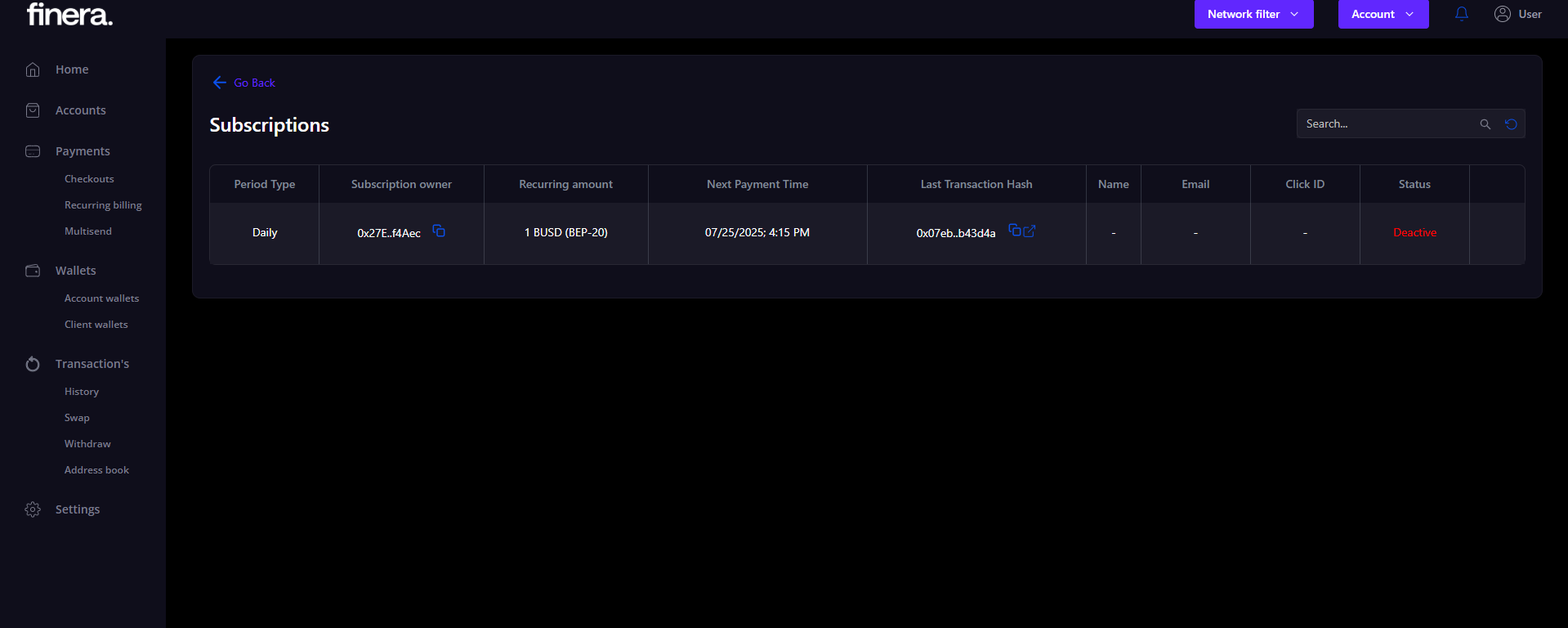The height and width of the screenshot is (628, 1568).
Task: Copy the subscription owner address
Action: 439,231
